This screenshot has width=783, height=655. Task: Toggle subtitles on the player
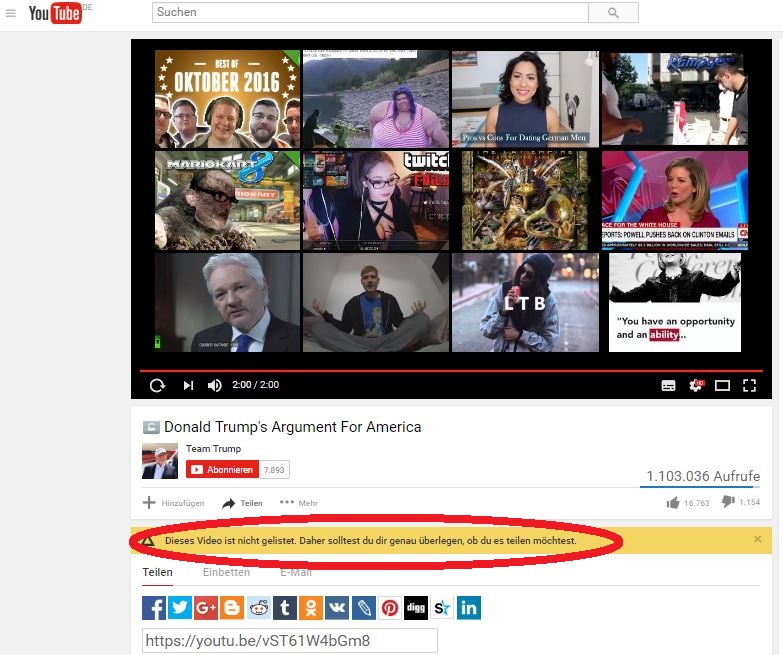669,385
